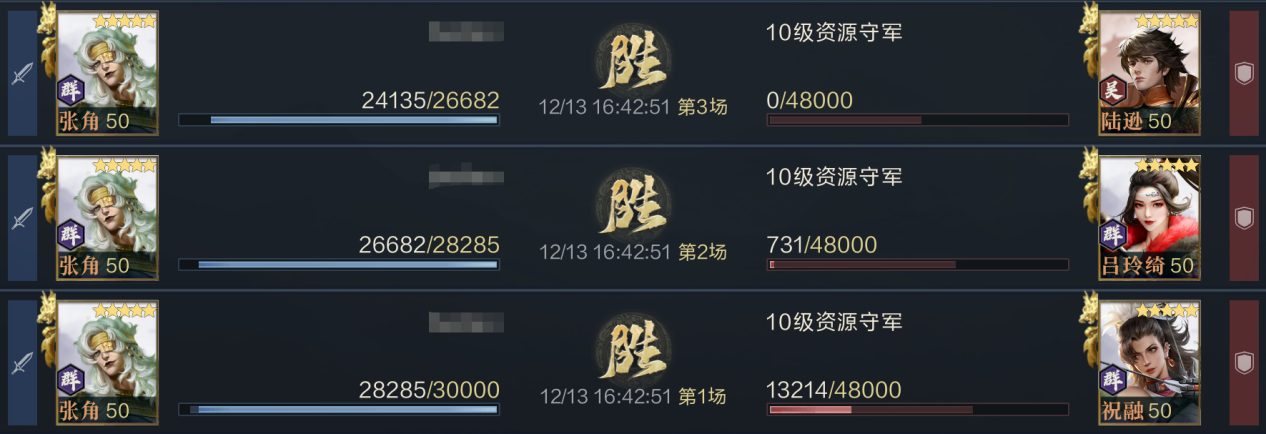Click the blurred player name in the first row
Viewport: 1266px width, 434px height.
point(465,32)
